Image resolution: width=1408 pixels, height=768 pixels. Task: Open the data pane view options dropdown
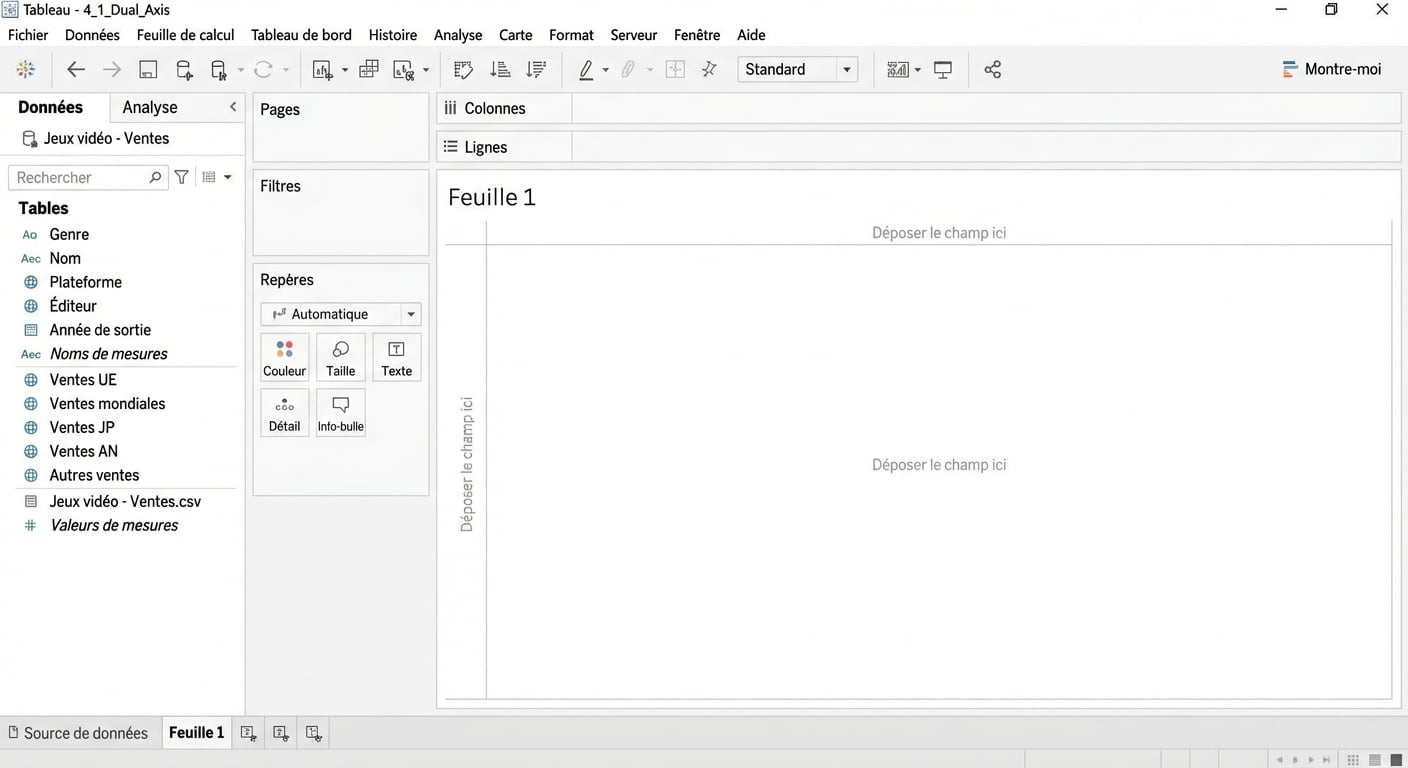pos(217,177)
